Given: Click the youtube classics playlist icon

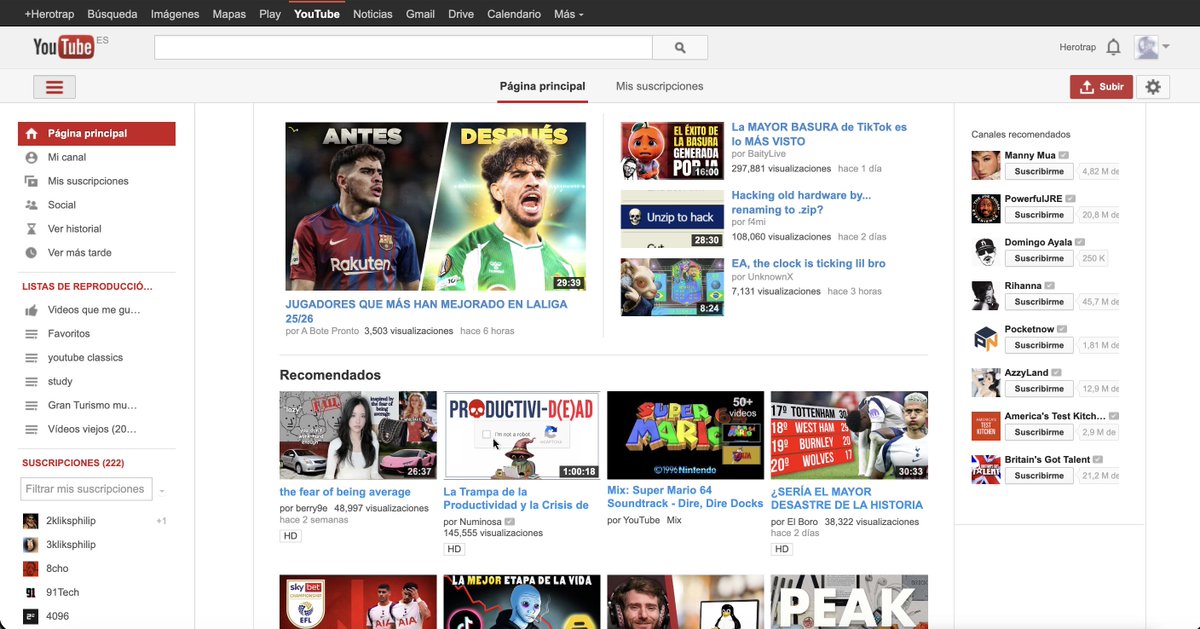Looking at the screenshot, I should [x=31, y=358].
